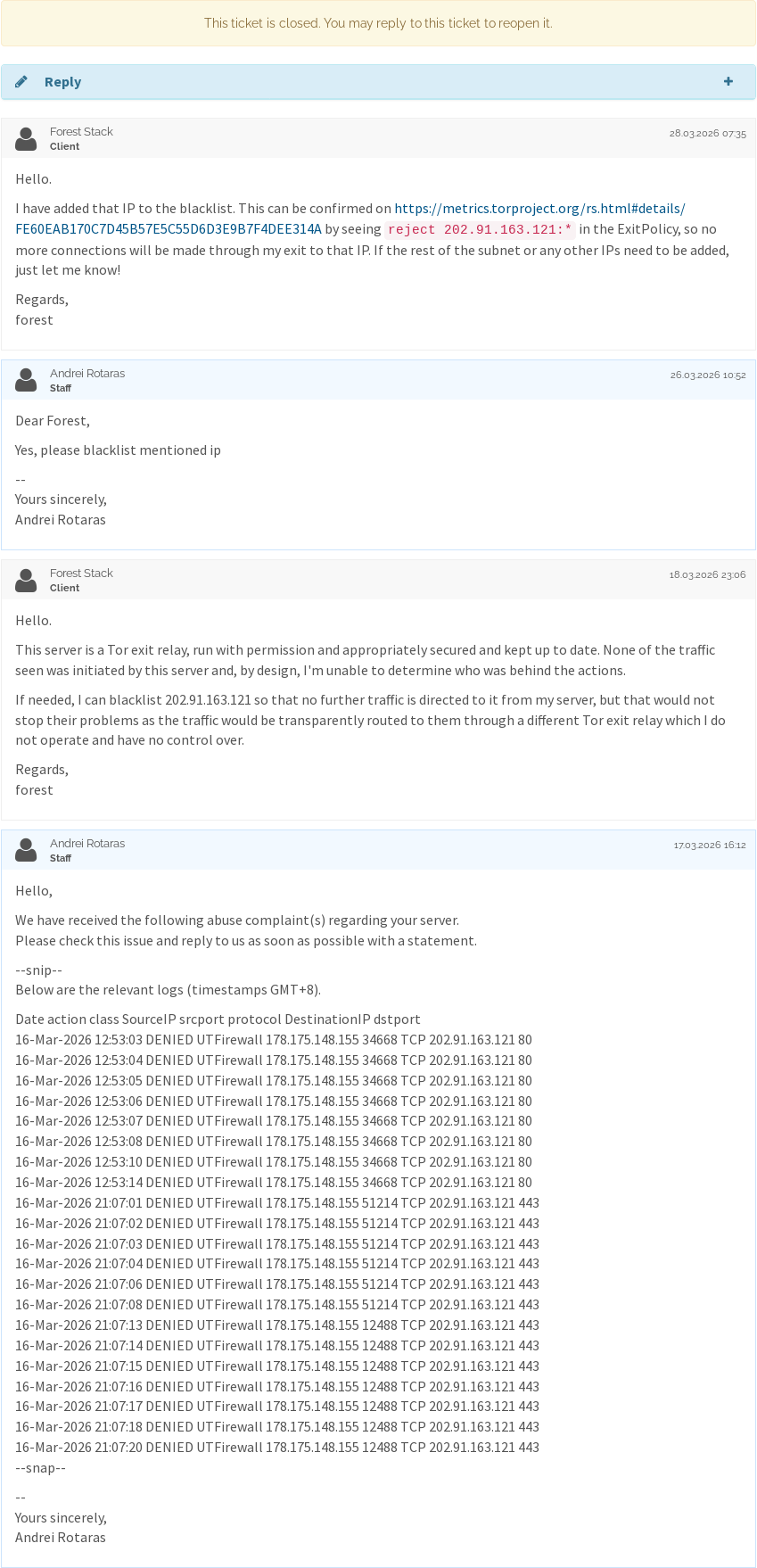Image resolution: width=757 pixels, height=1568 pixels.
Task: Click Andrei Rotaras avatar on 17.03.2026 message
Action: [x=26, y=850]
